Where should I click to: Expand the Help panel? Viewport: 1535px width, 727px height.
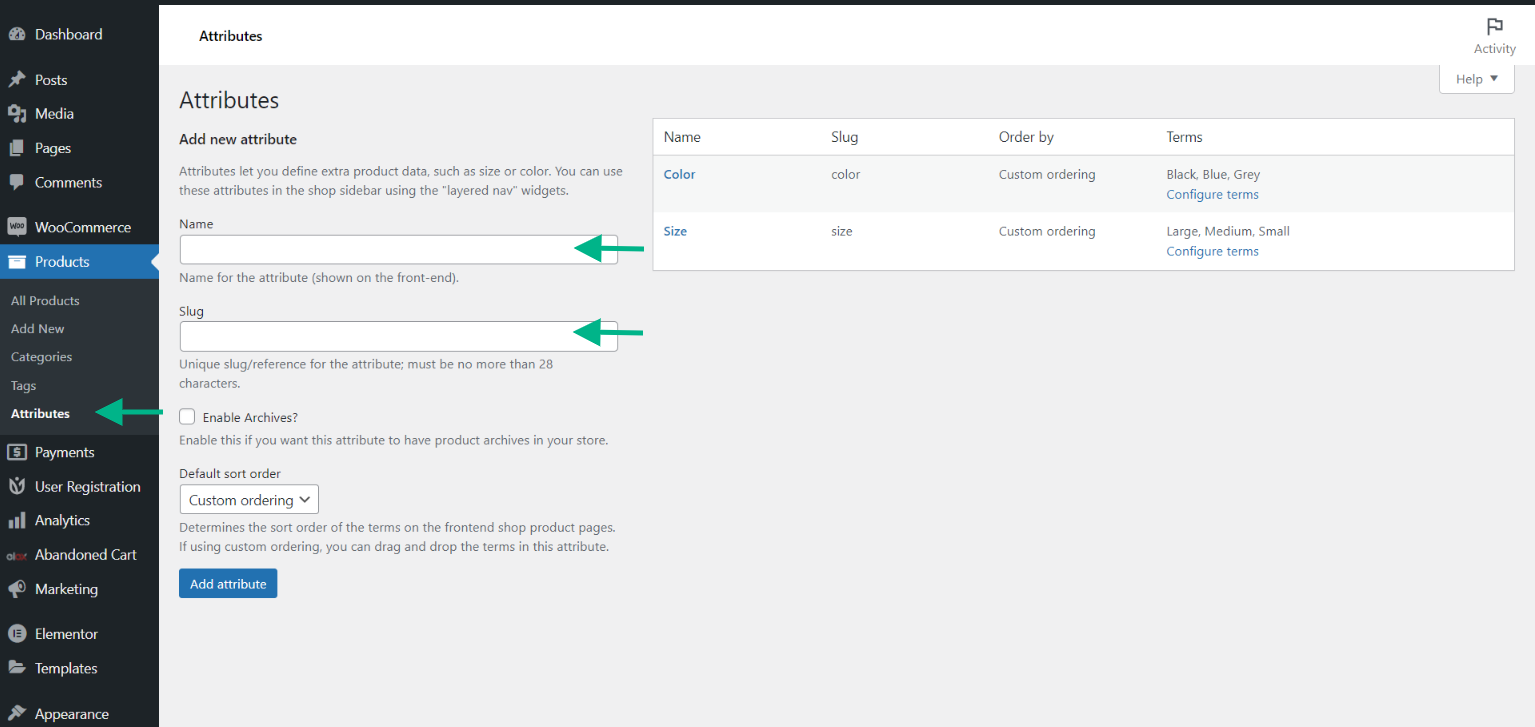click(1476, 78)
